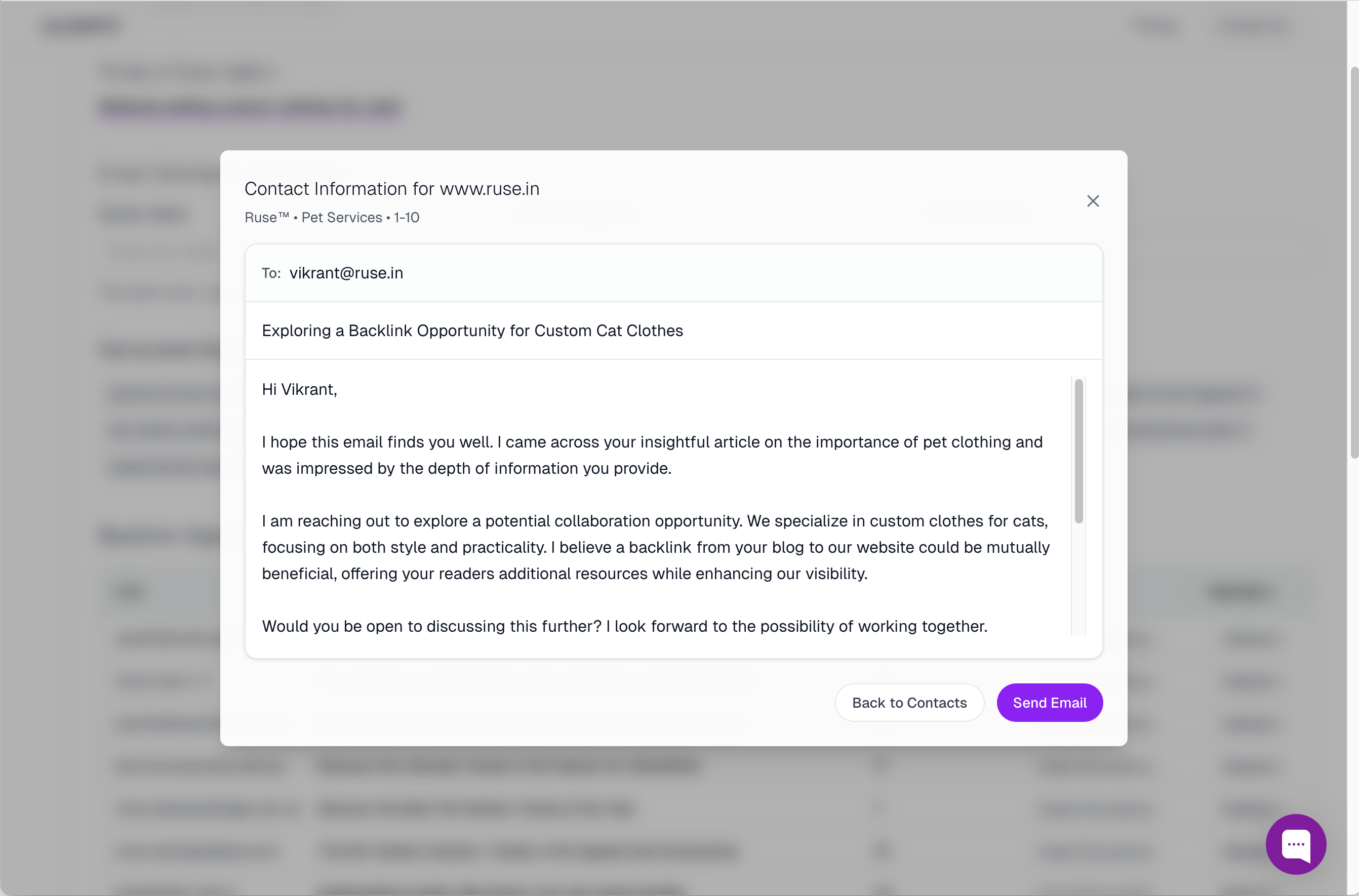Click the email body scrollbar thumb

[x=1078, y=451]
